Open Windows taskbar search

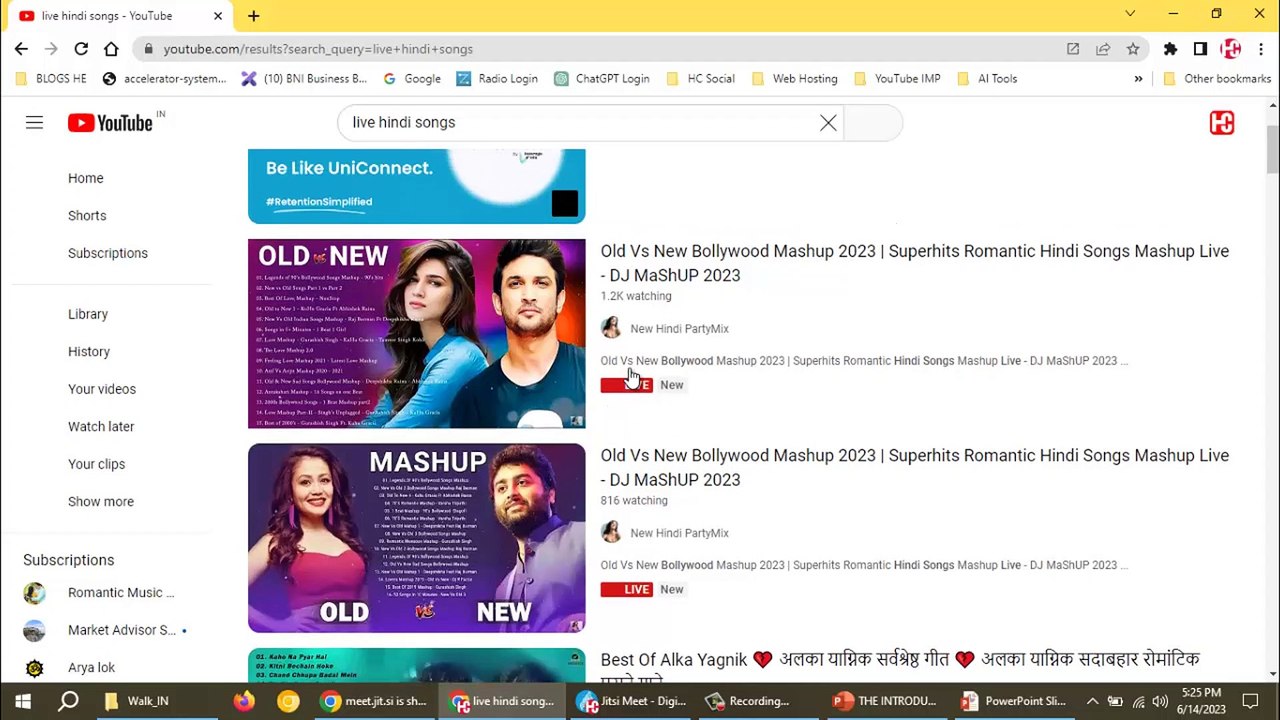(68, 701)
